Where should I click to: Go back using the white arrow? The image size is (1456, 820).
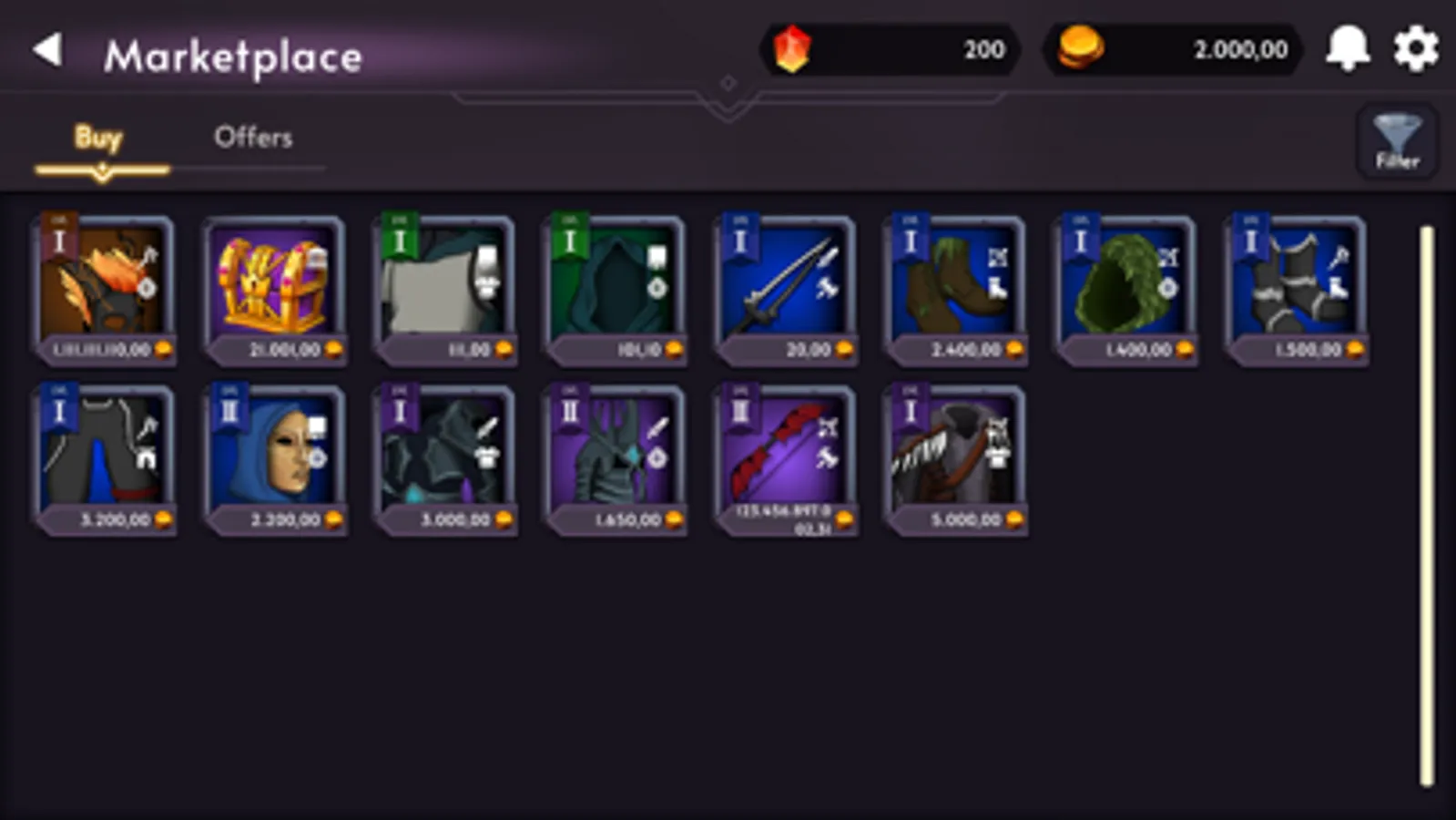[x=47, y=50]
